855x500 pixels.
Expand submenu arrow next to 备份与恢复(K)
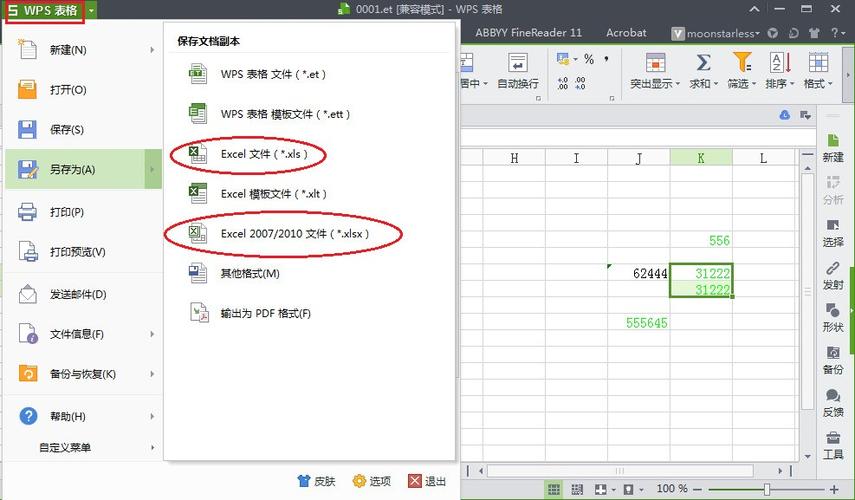pos(152,374)
